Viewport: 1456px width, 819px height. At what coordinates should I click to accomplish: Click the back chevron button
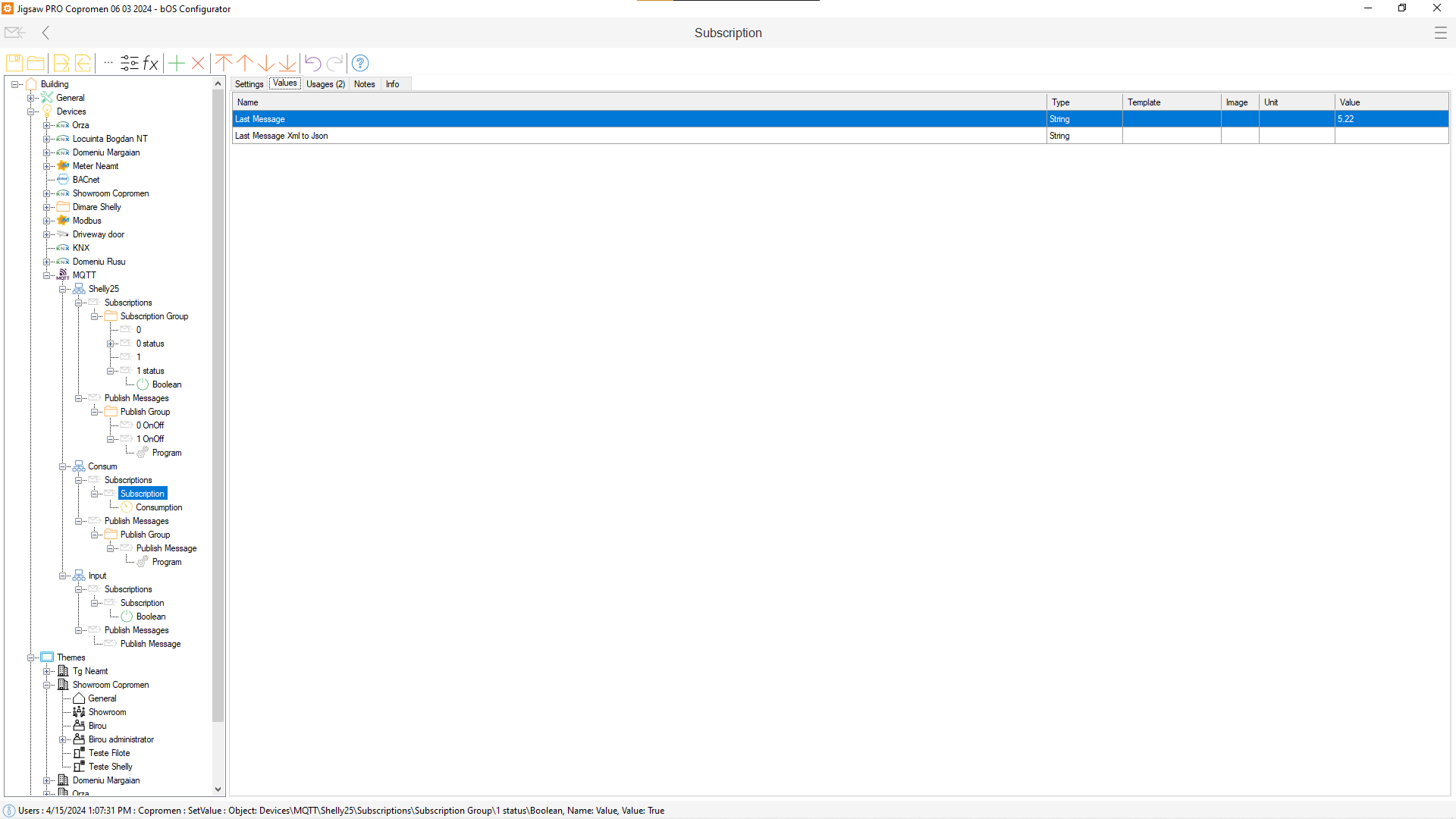(x=46, y=33)
